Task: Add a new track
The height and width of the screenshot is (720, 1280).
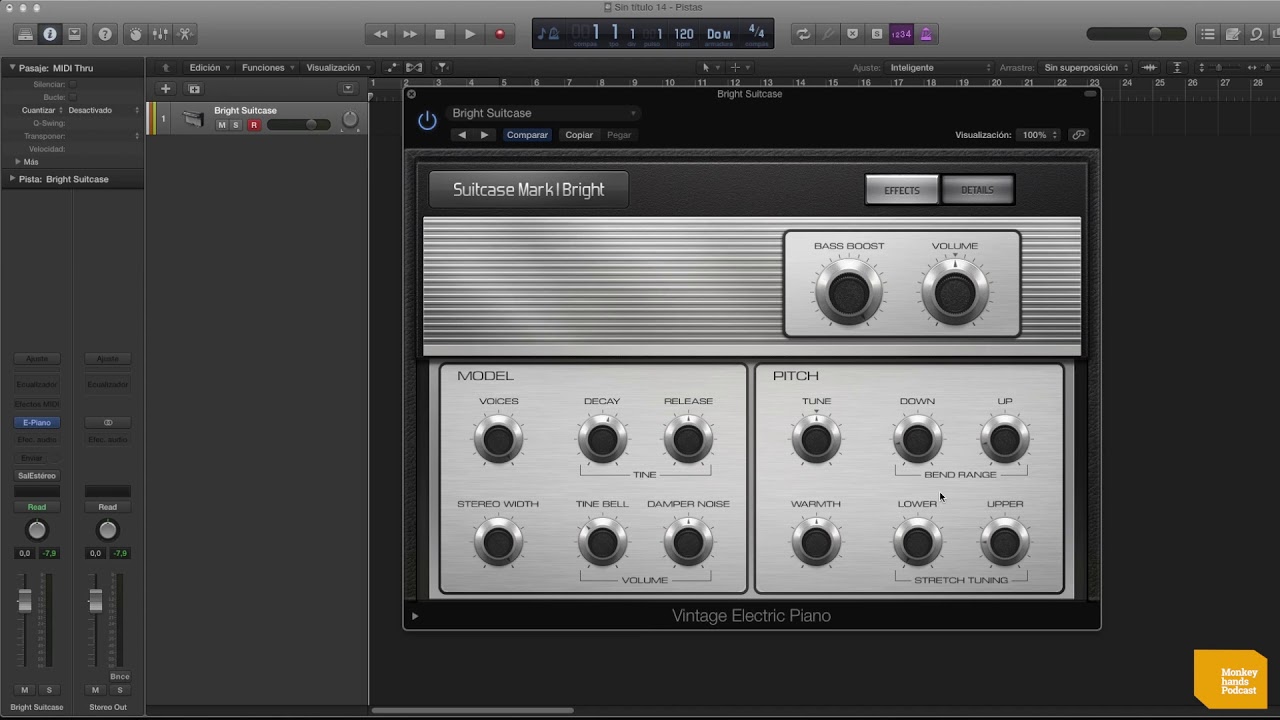Action: [166, 89]
